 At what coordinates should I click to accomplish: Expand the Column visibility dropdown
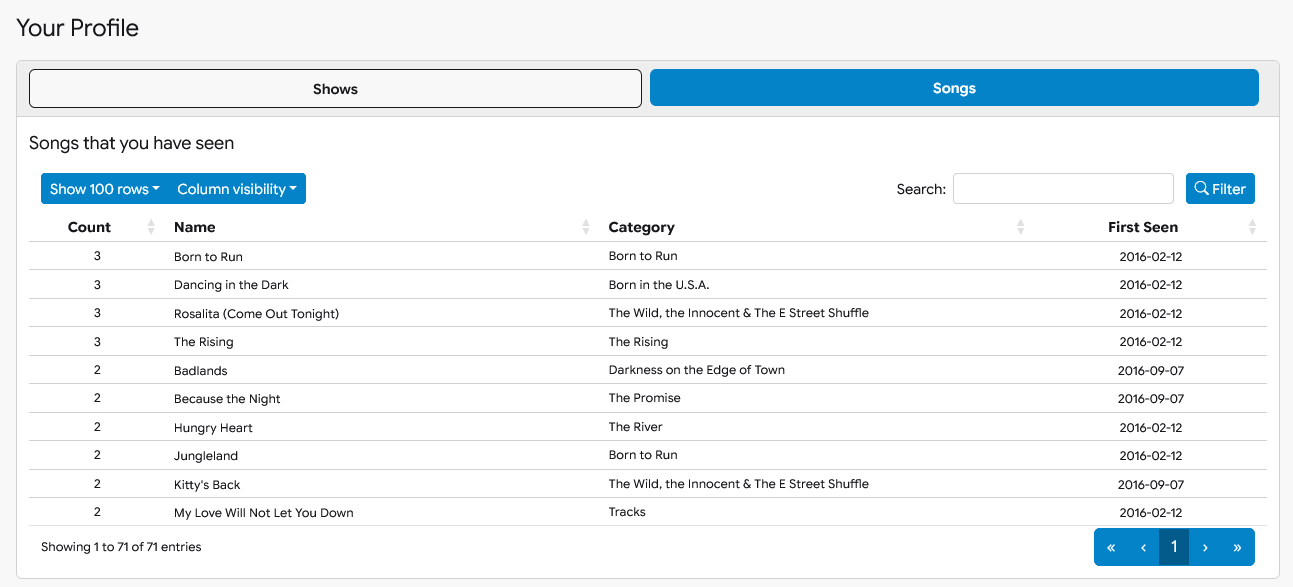[x=237, y=189]
